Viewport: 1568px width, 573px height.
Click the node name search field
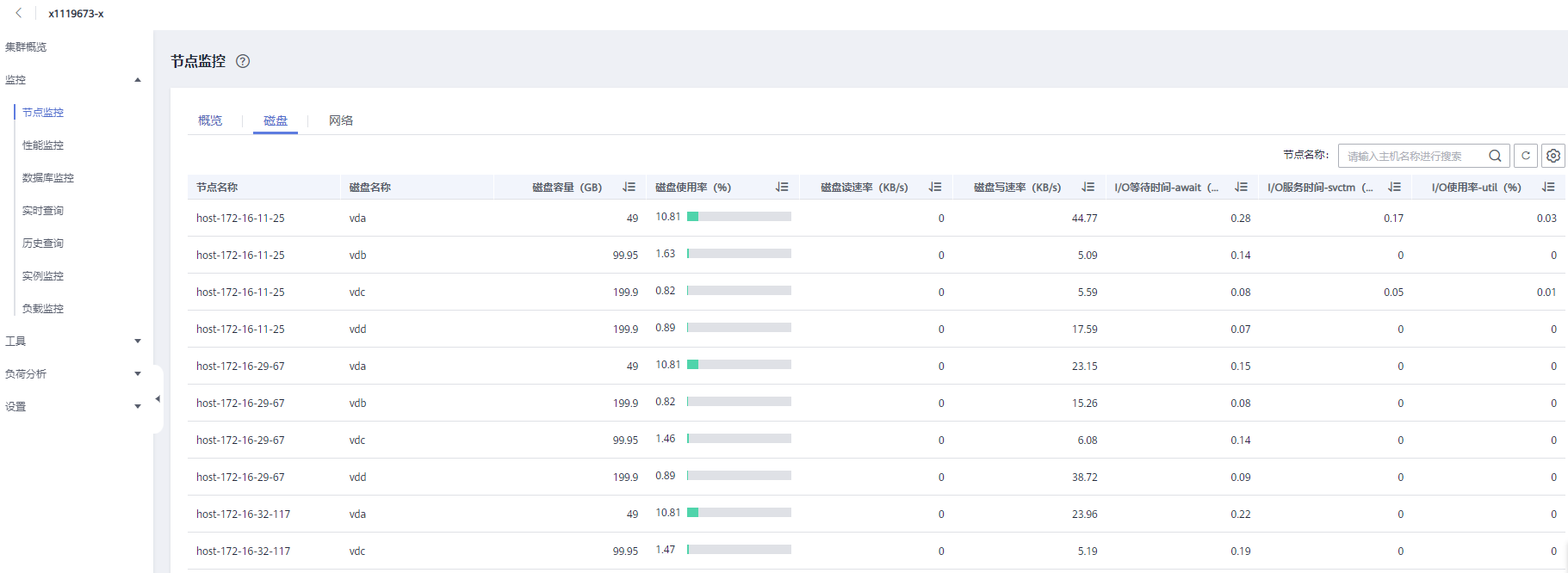point(1412,156)
